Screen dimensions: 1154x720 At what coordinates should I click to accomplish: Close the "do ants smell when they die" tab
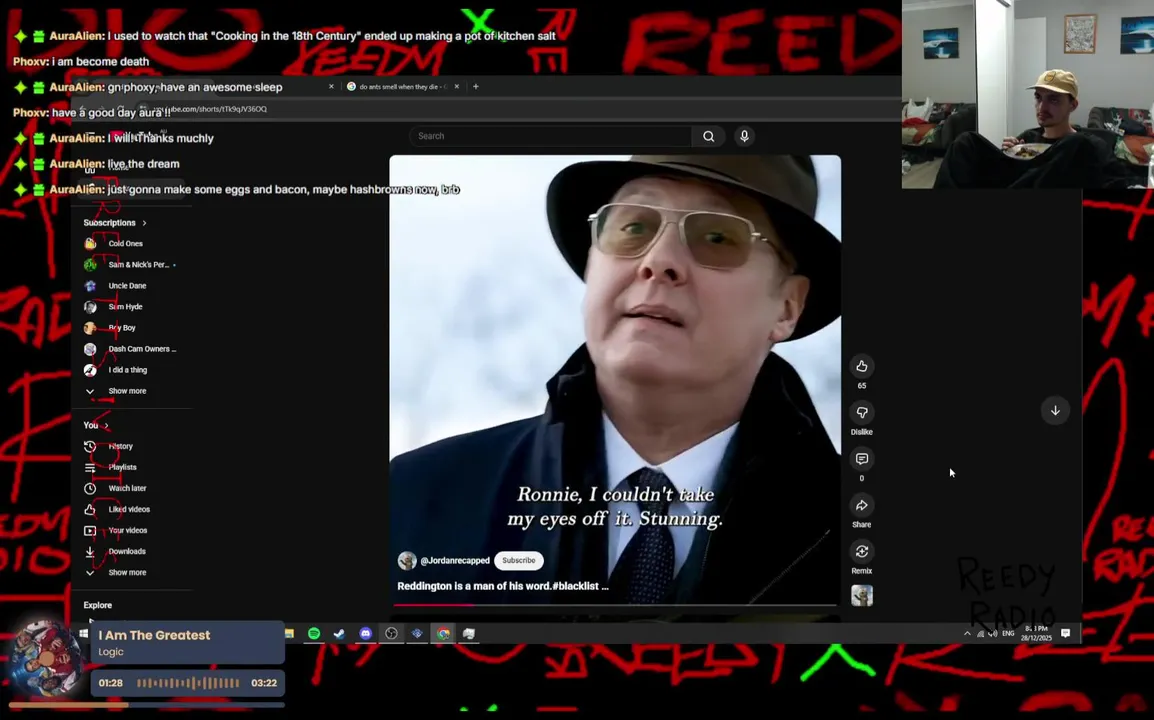(456, 86)
